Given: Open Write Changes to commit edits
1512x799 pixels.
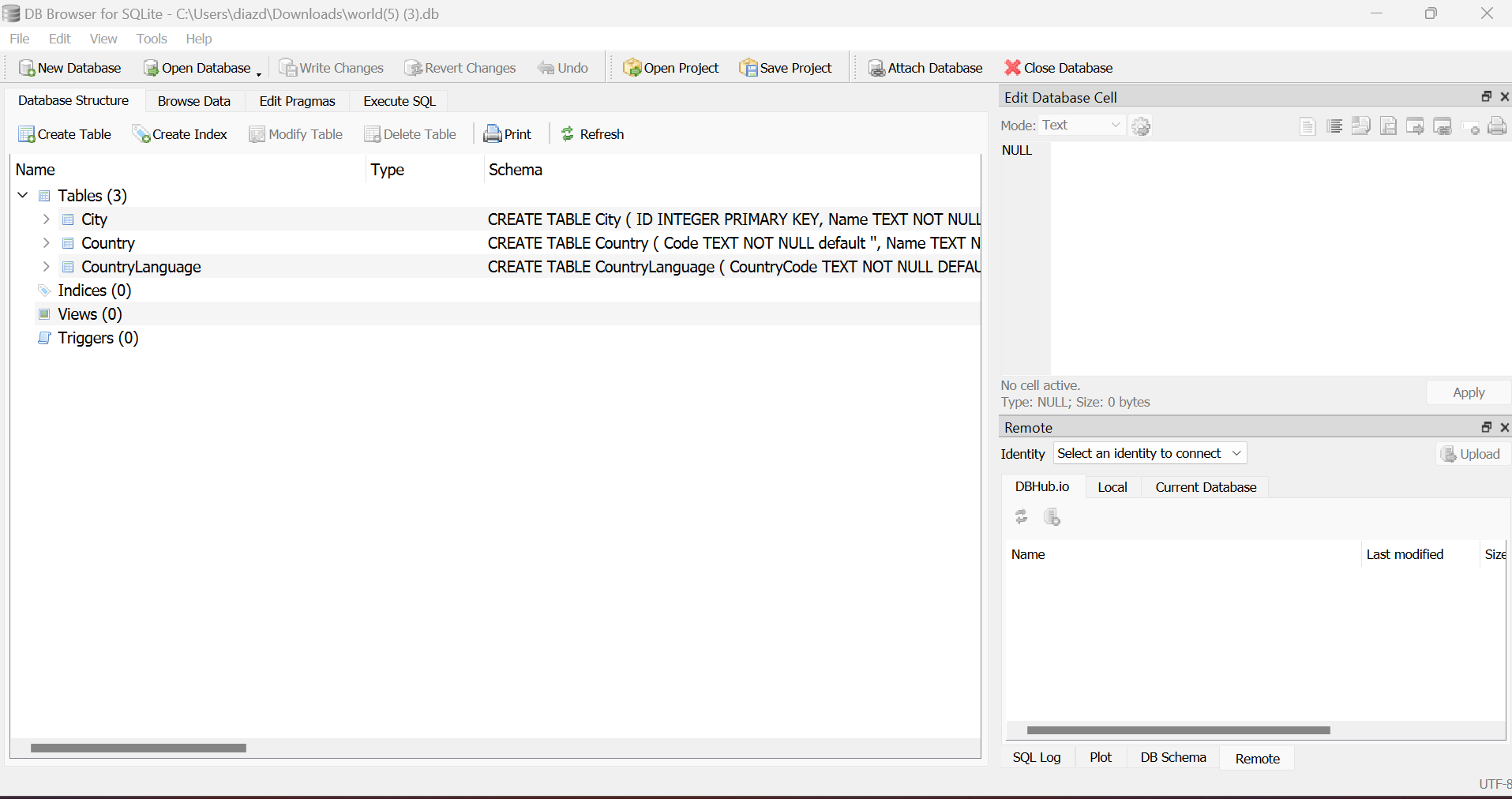Looking at the screenshot, I should tap(331, 67).
